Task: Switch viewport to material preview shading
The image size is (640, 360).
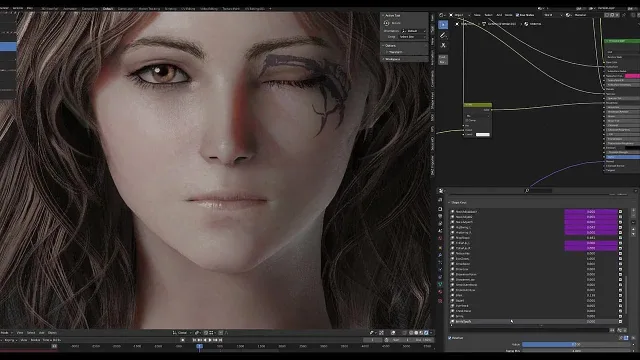Action: coord(421,333)
